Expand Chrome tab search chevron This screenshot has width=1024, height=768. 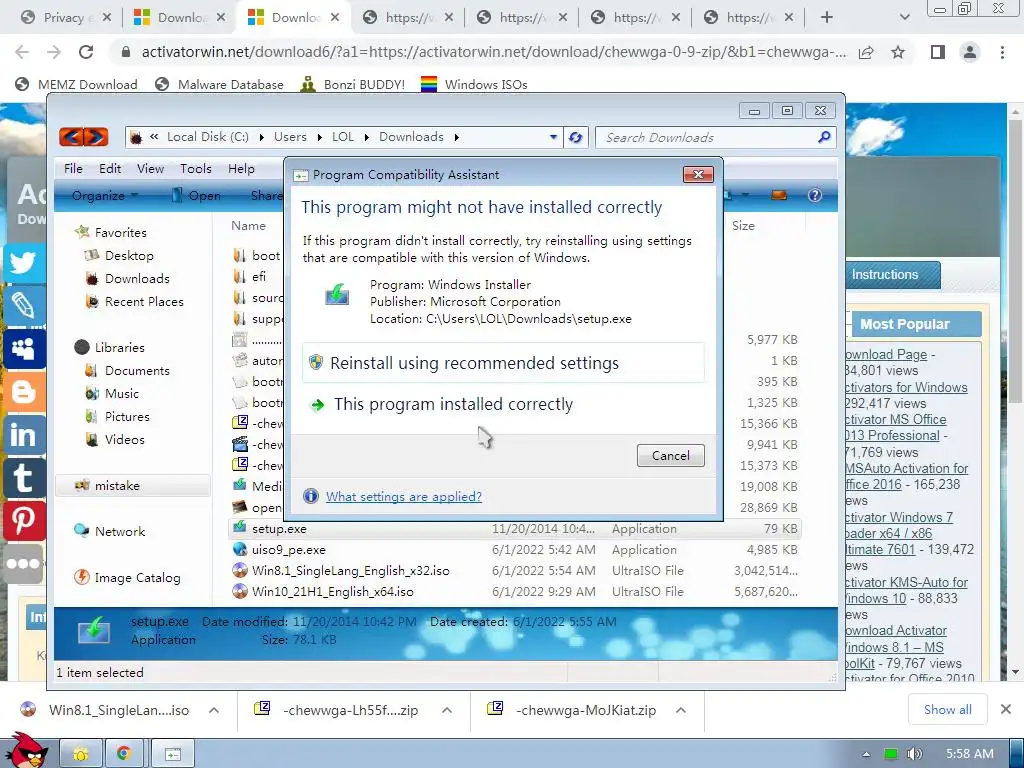pyautogui.click(x=904, y=18)
